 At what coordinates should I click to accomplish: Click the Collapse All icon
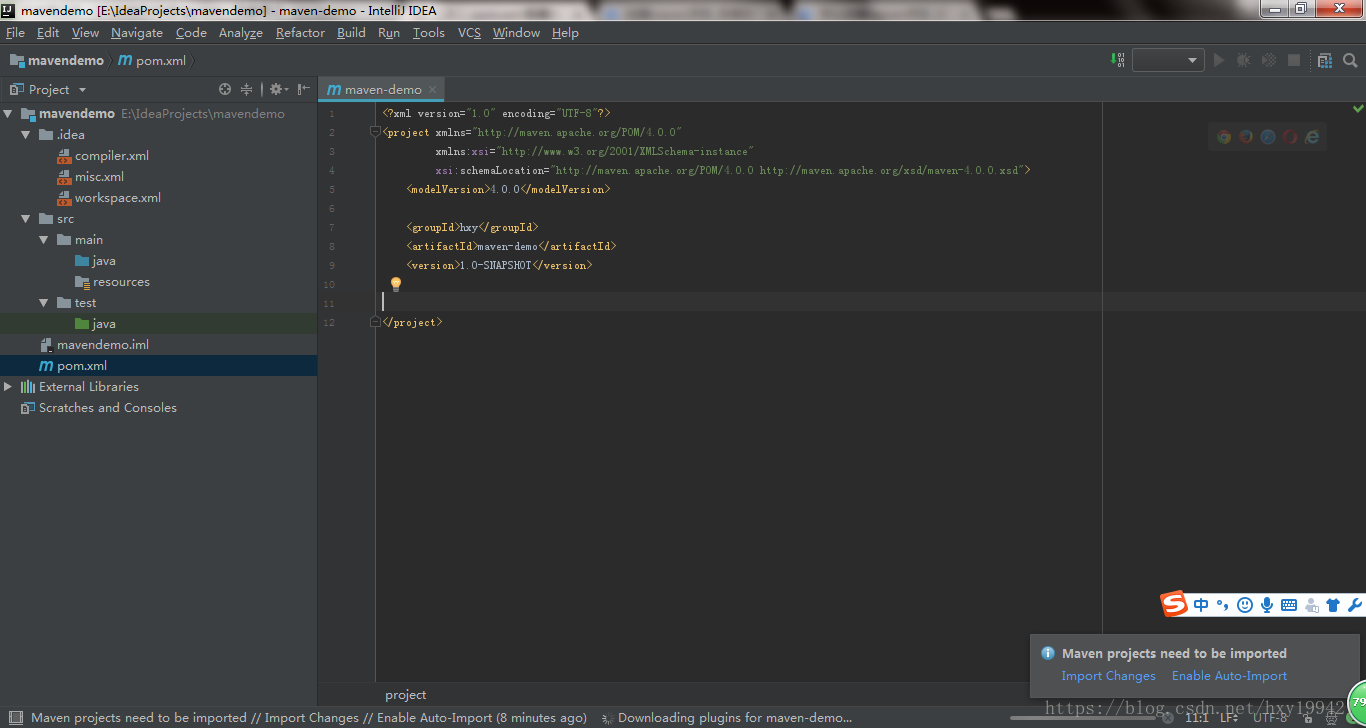coord(246,89)
